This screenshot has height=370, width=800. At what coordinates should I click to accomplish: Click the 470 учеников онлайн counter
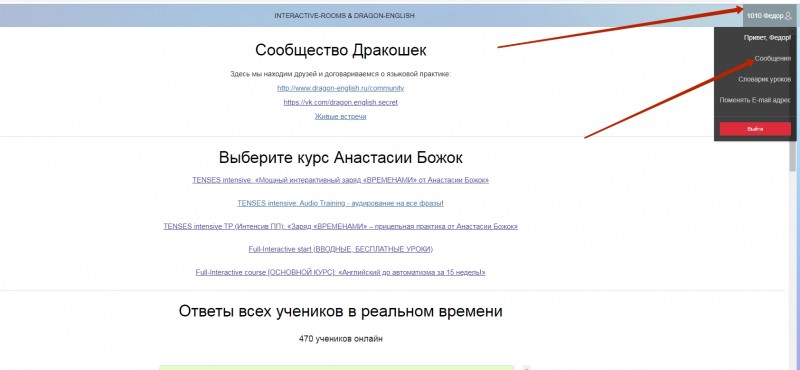pos(340,338)
